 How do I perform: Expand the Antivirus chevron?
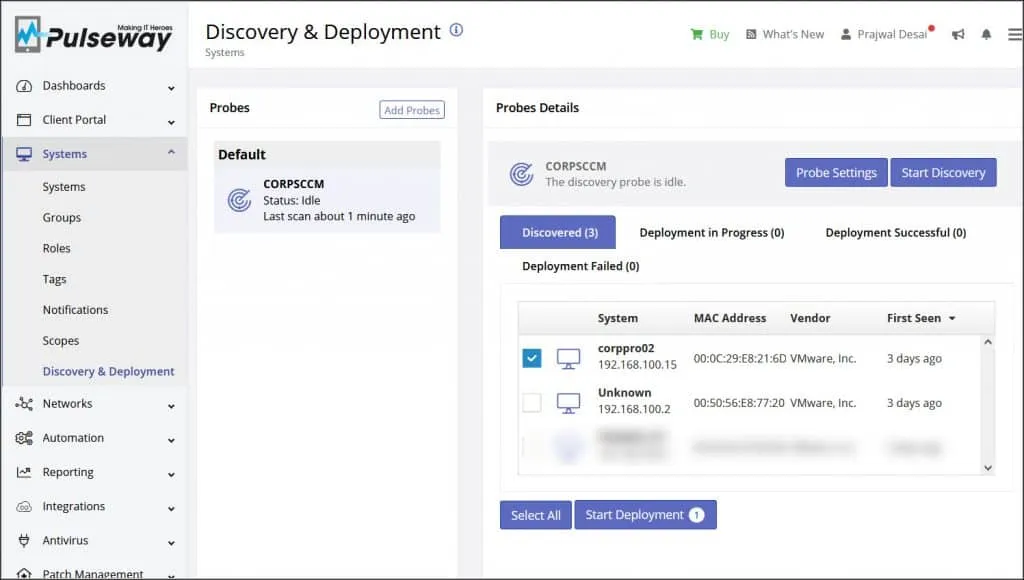tap(171, 542)
